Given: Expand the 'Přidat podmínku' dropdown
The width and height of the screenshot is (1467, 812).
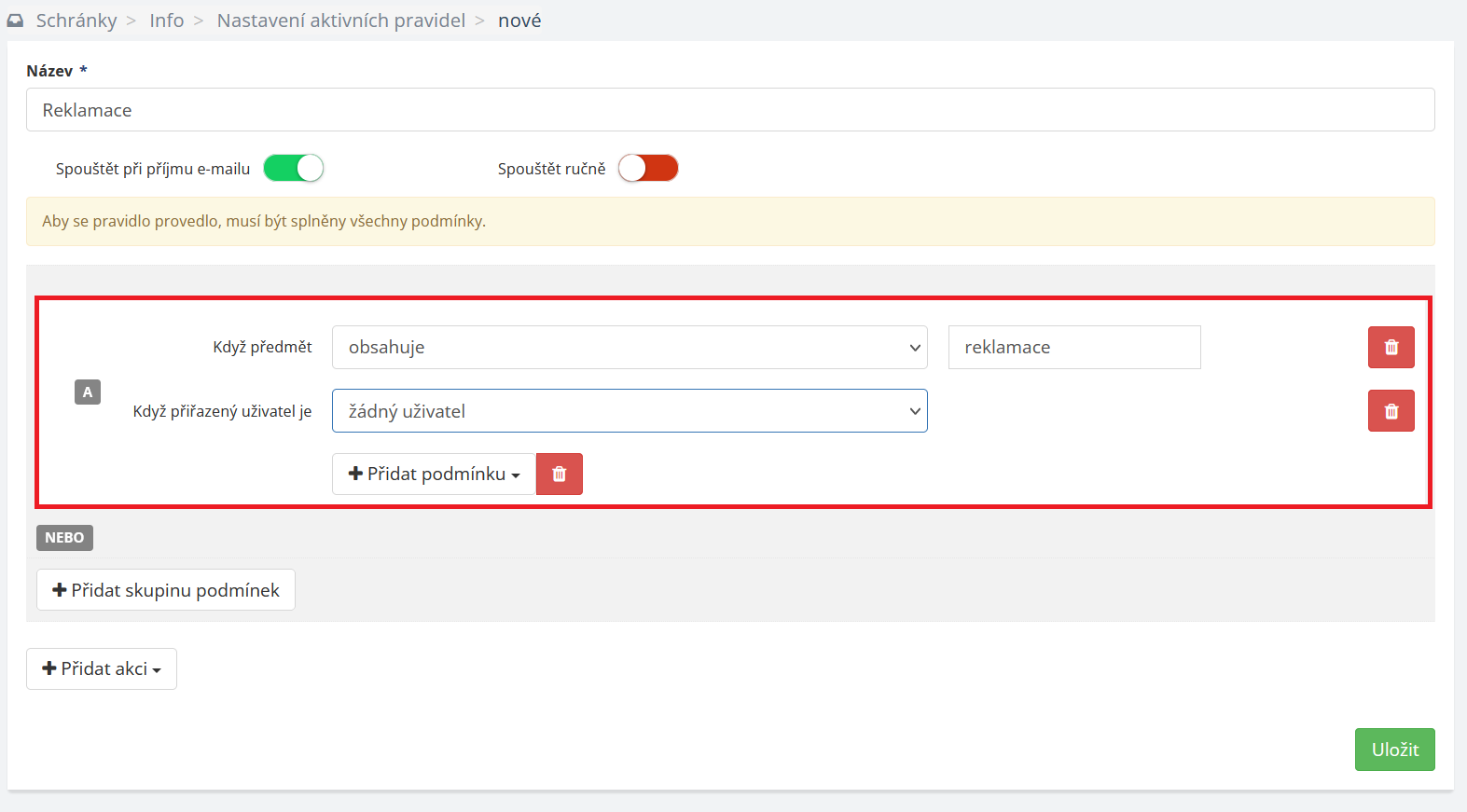Looking at the screenshot, I should [434, 474].
